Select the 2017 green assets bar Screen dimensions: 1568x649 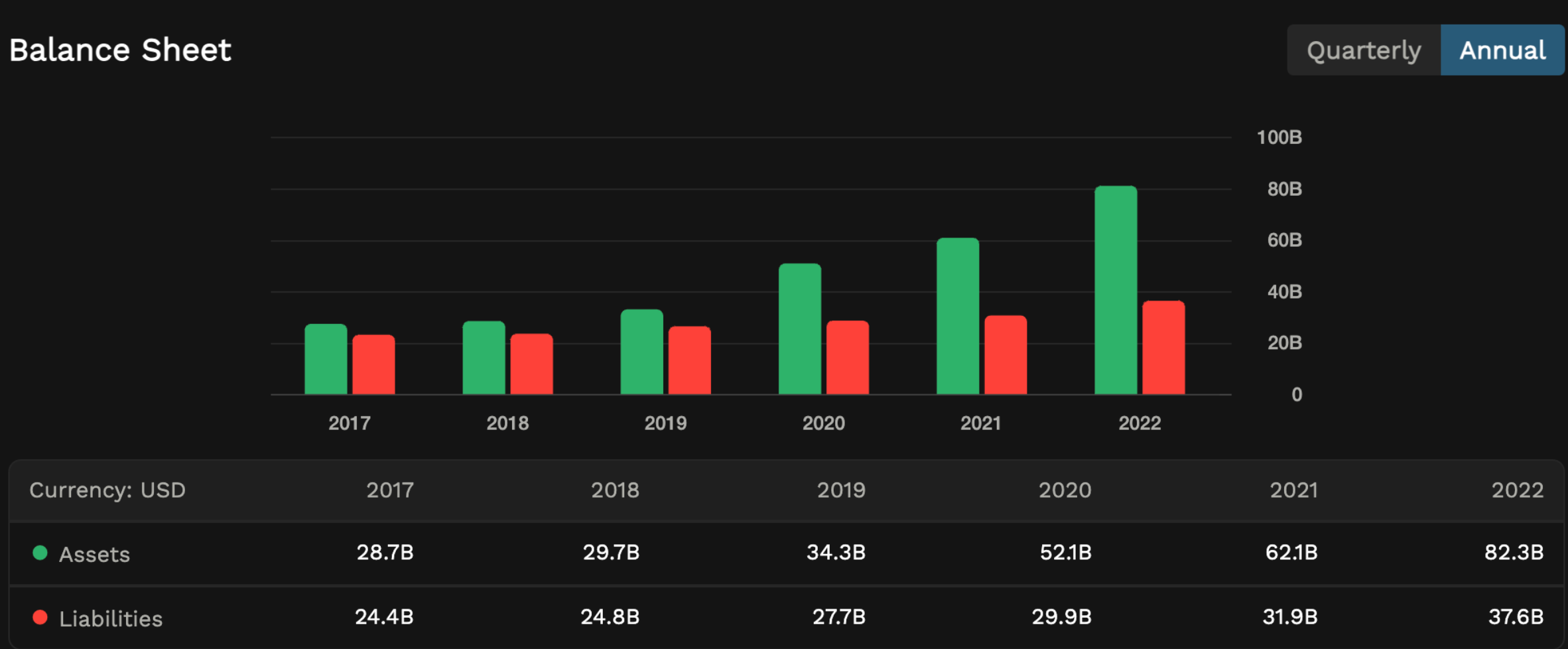click(326, 359)
